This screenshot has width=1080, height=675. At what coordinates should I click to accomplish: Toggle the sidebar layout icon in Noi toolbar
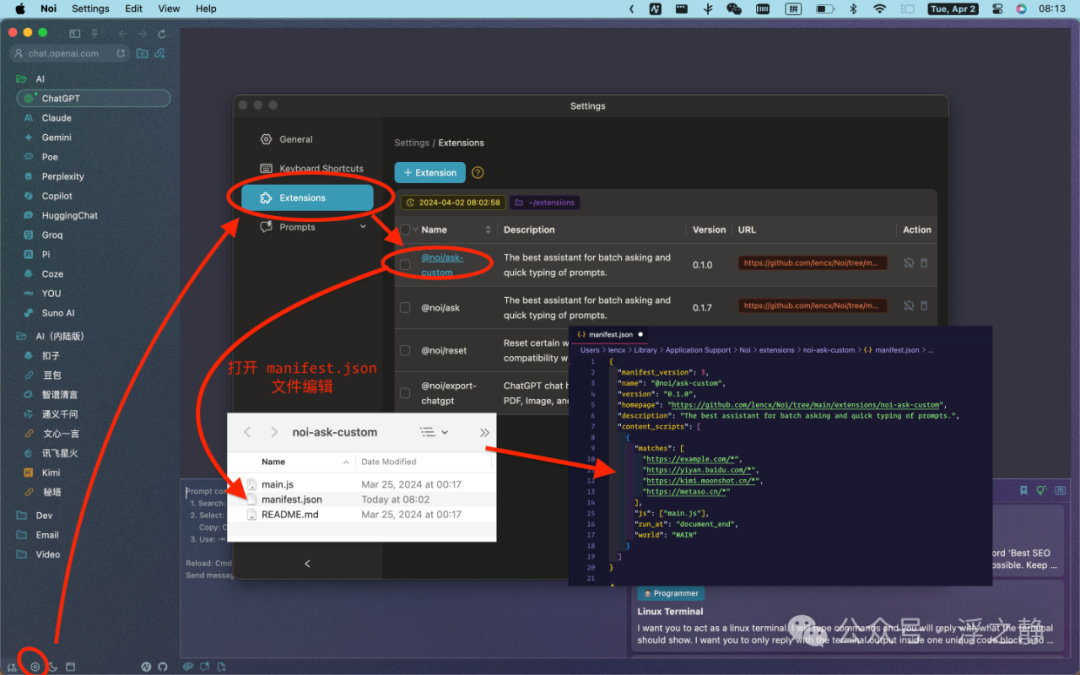[74, 33]
